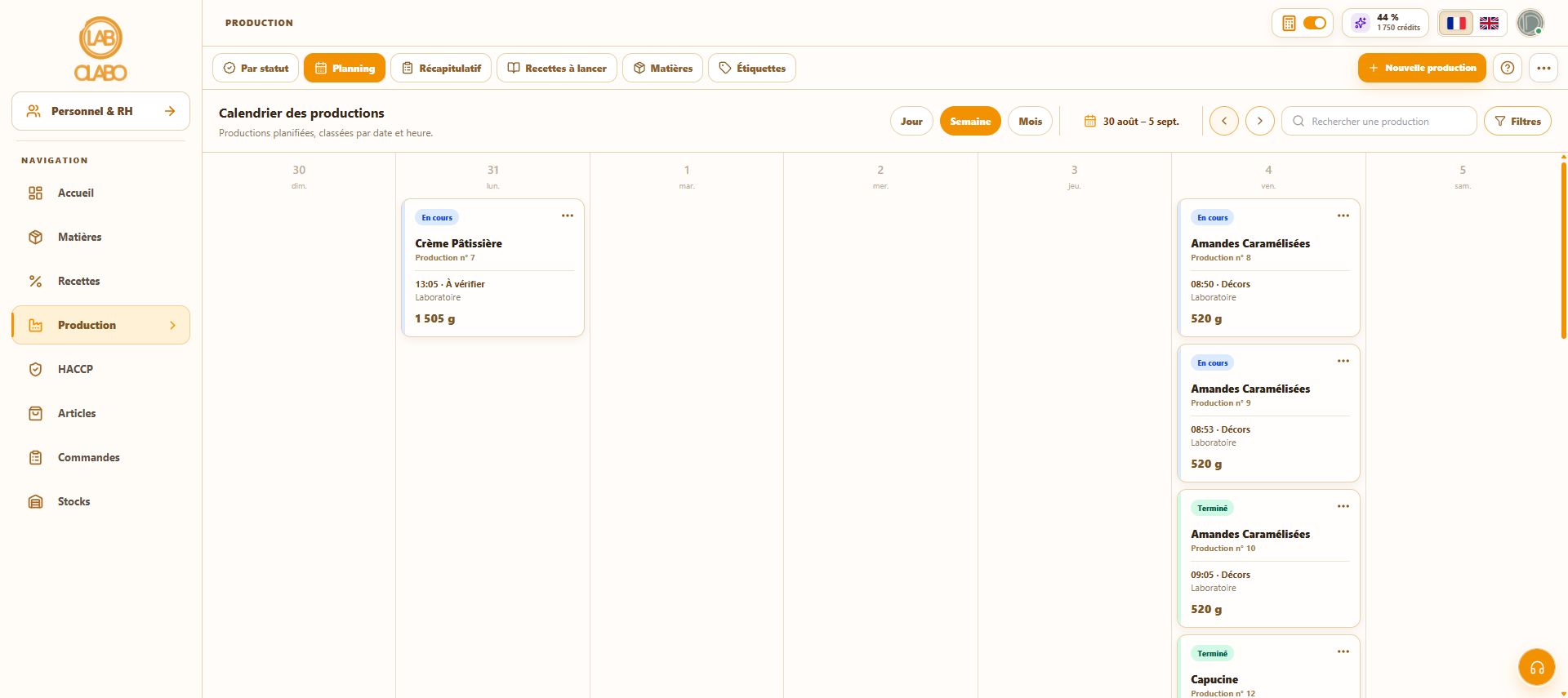Open options menu of Production n° 9 card
This screenshot has width=1568, height=698.
tap(1343, 361)
